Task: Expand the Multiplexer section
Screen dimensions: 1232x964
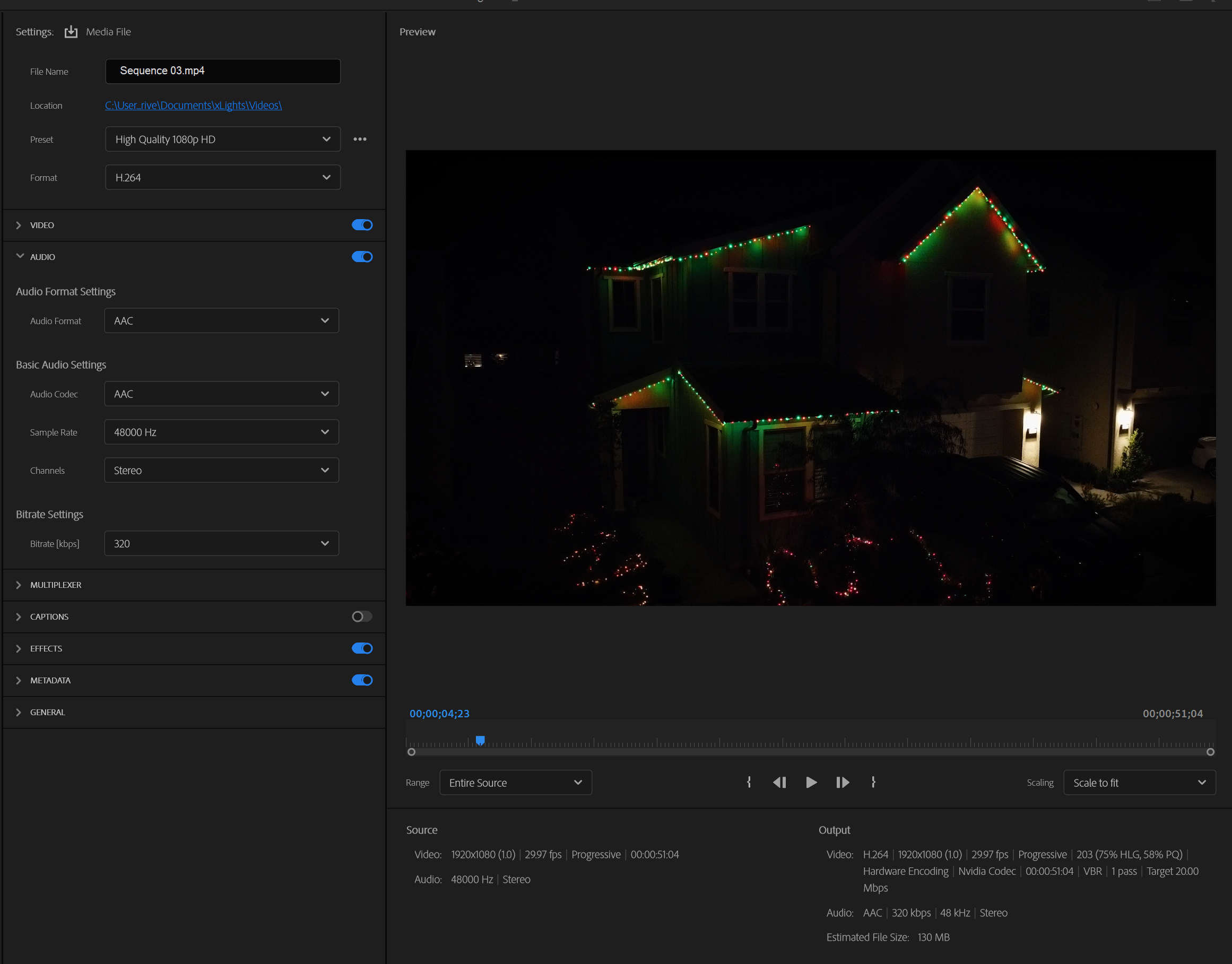Action: click(x=19, y=585)
